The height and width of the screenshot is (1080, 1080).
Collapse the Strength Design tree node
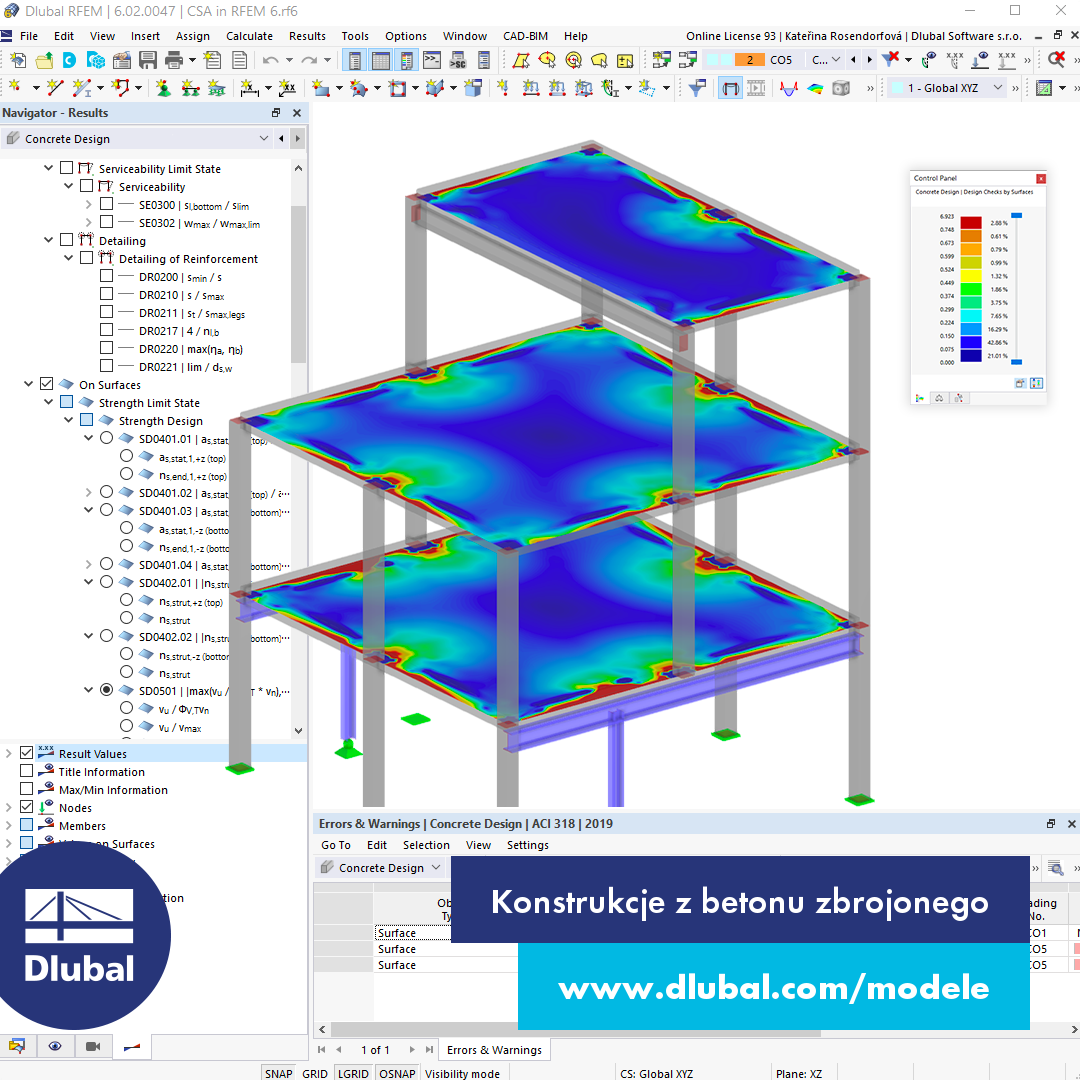(x=68, y=420)
